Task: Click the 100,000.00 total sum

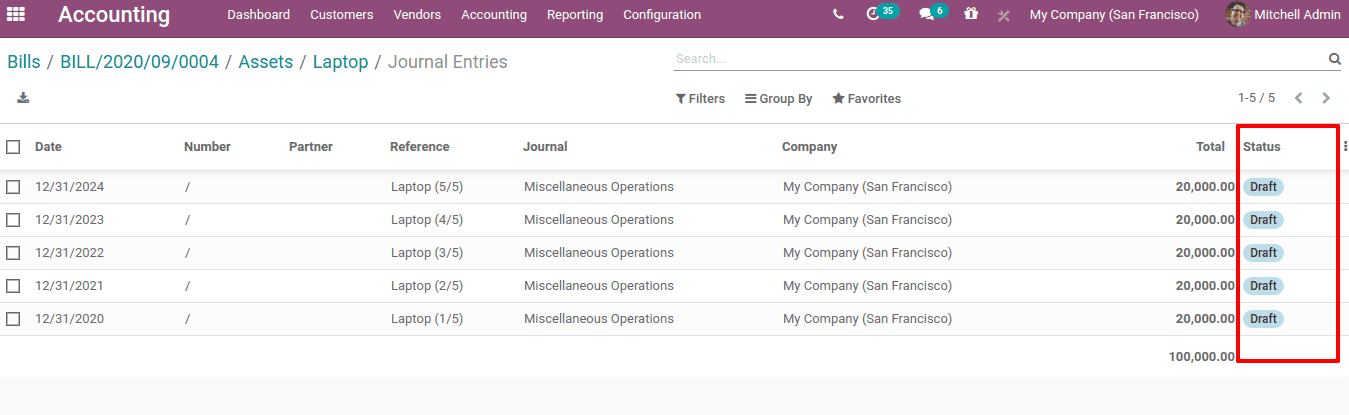Action: [1201, 357]
